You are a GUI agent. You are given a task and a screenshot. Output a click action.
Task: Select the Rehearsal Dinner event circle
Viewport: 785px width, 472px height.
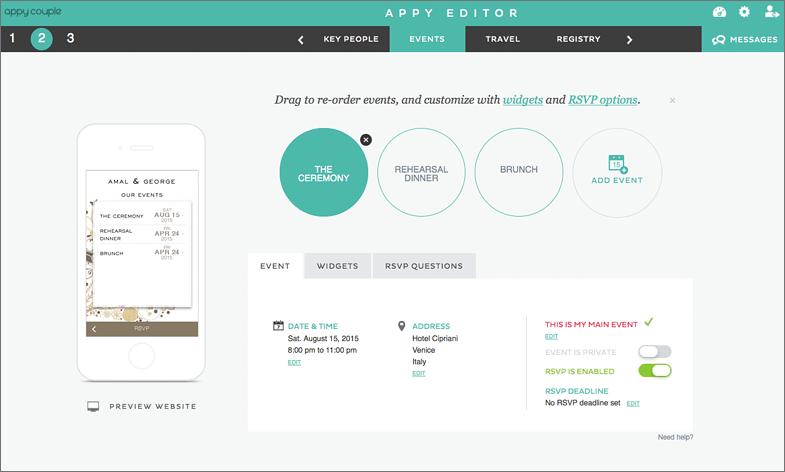click(421, 174)
